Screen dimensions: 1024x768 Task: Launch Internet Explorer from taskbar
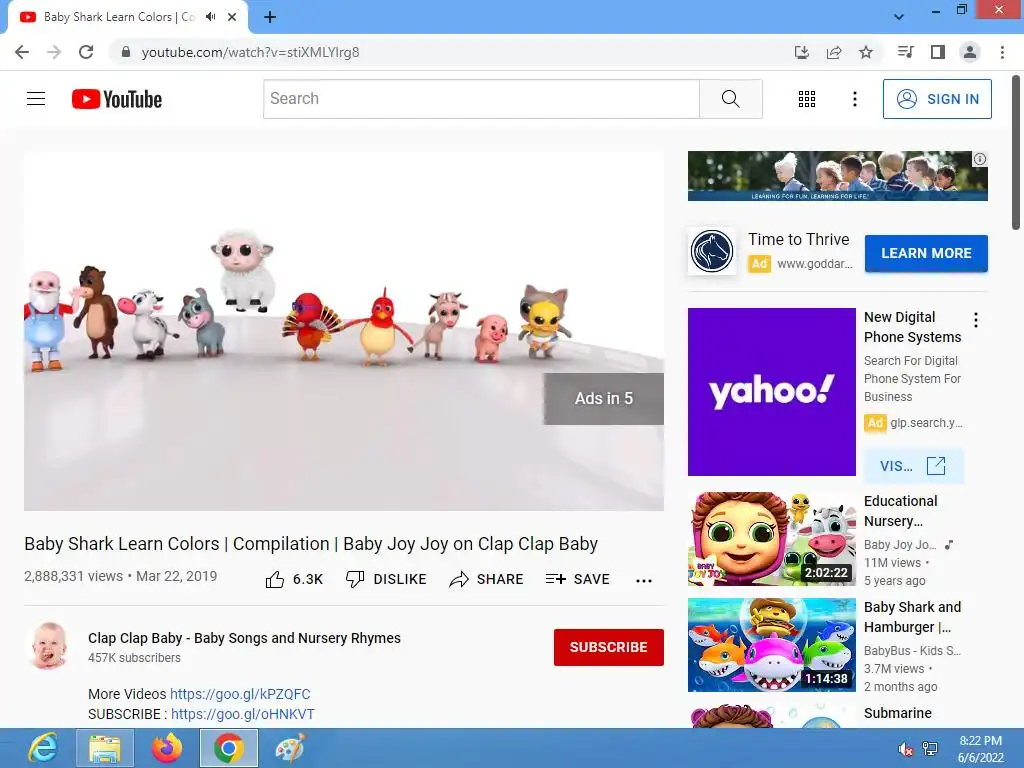pyautogui.click(x=42, y=748)
